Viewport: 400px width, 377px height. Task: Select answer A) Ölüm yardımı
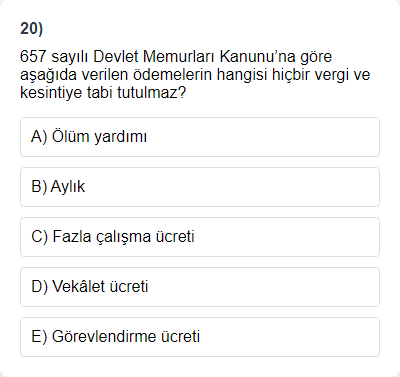pos(200,137)
